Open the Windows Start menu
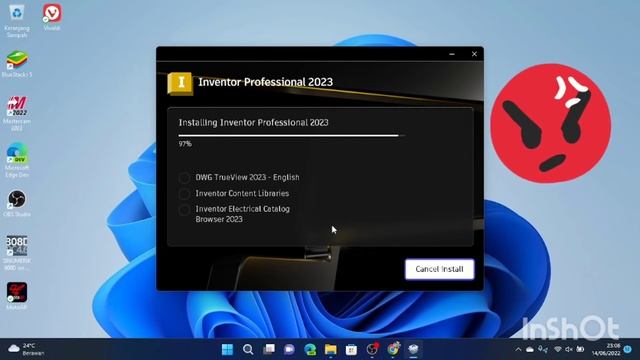 [227, 349]
